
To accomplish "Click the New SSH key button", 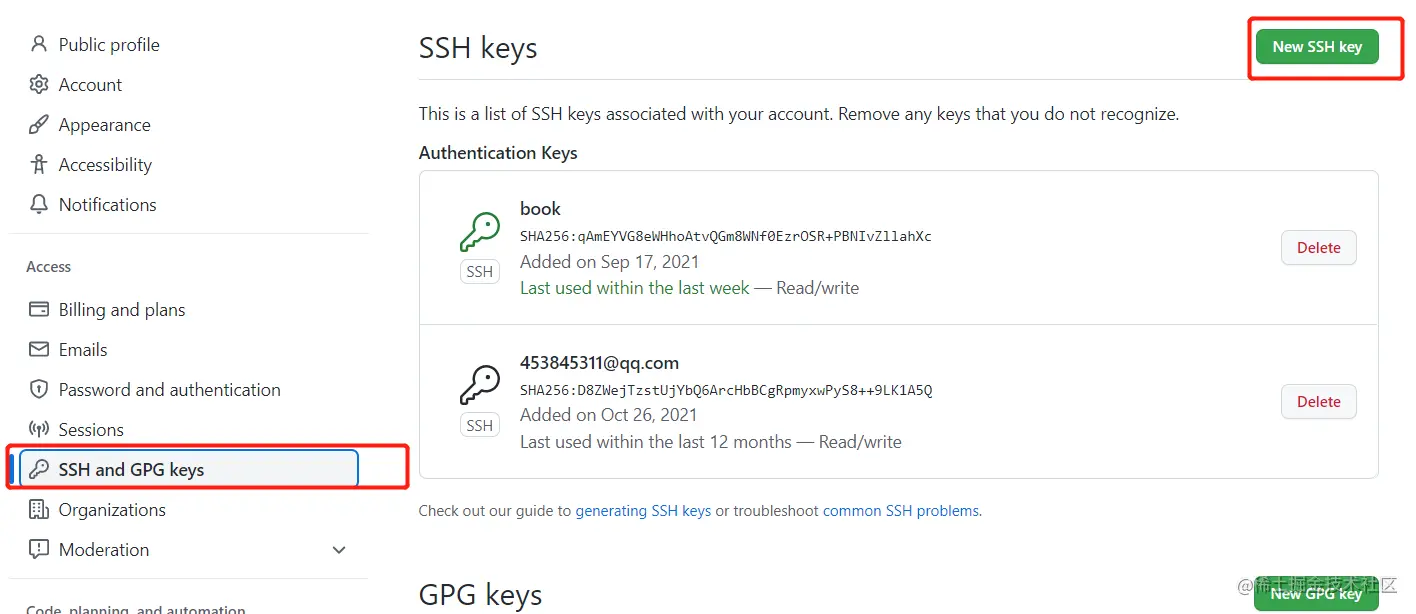I will (x=1317, y=47).
